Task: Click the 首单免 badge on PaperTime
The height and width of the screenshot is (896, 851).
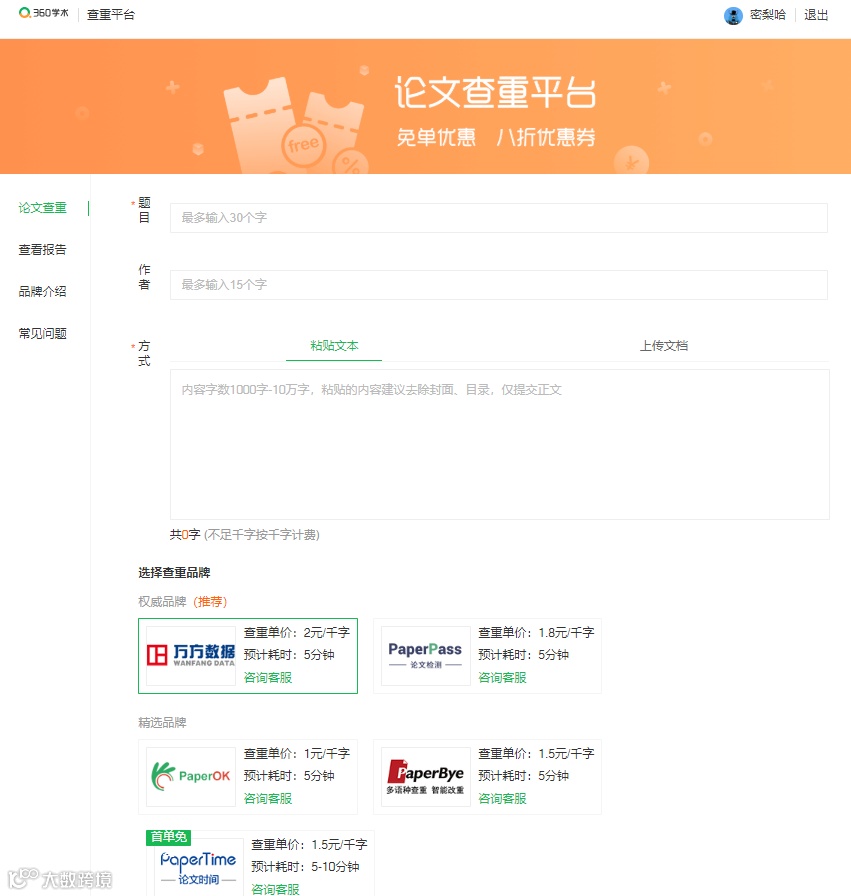Action: tap(169, 837)
